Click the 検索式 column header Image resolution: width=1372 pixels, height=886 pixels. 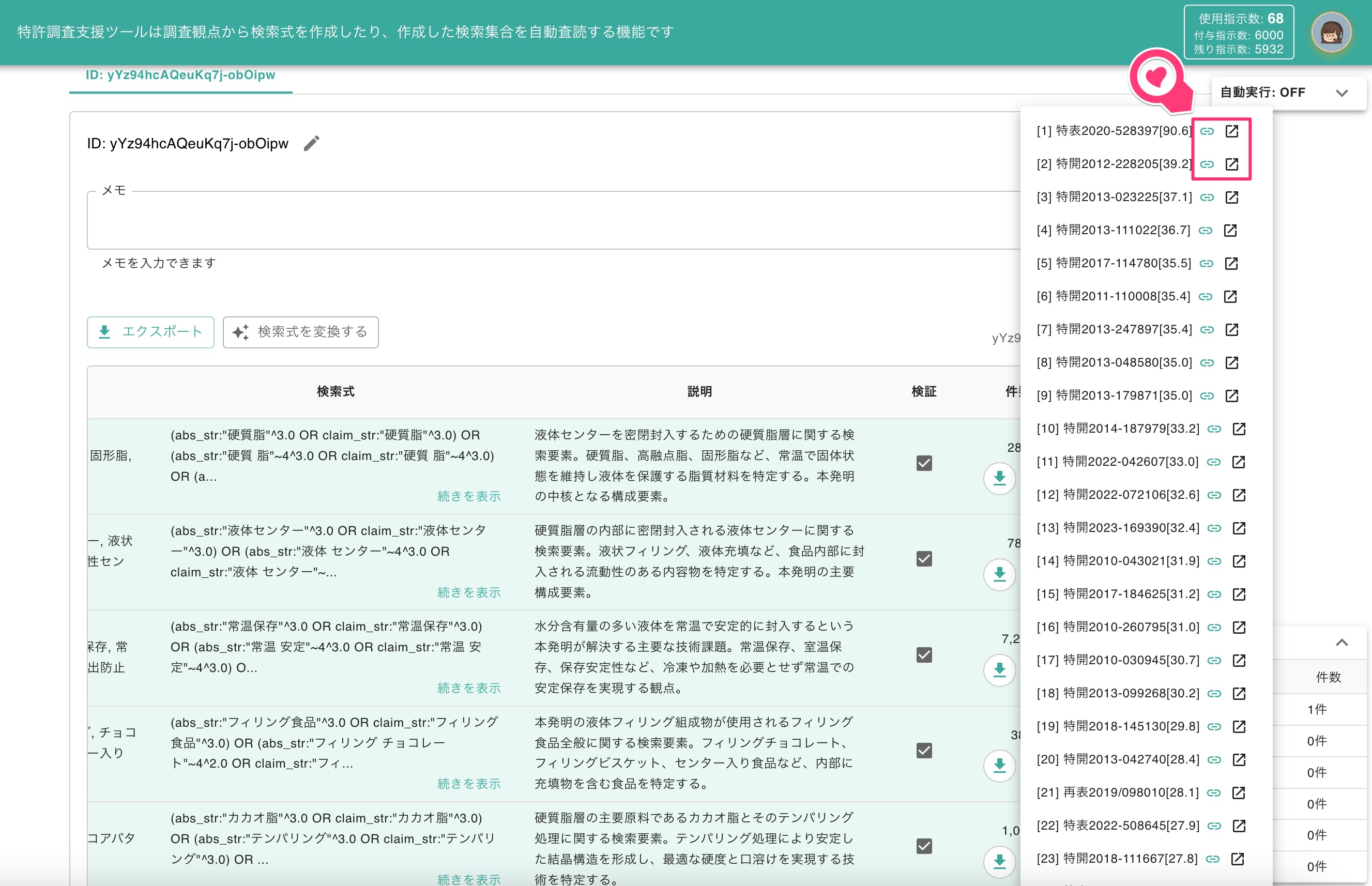(x=336, y=392)
